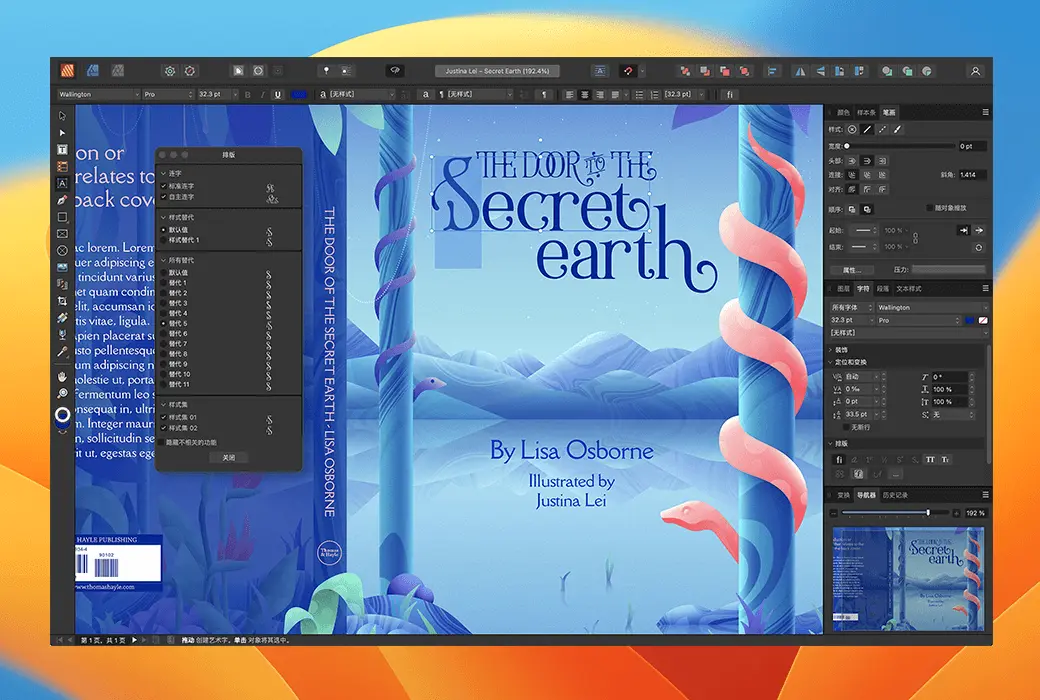The image size is (1040, 700).
Task: Click the Flip Vertical toolbar icon
Action: (820, 71)
